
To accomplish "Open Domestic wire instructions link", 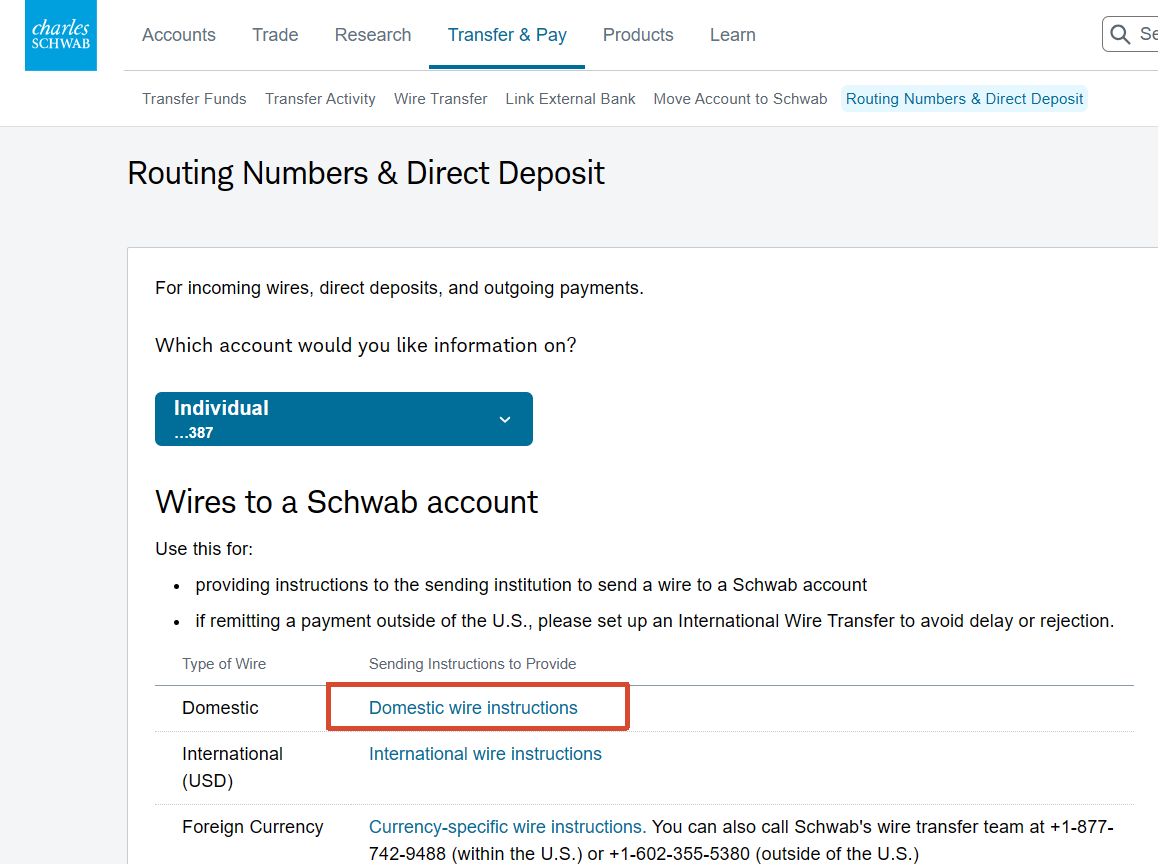I will [473, 707].
